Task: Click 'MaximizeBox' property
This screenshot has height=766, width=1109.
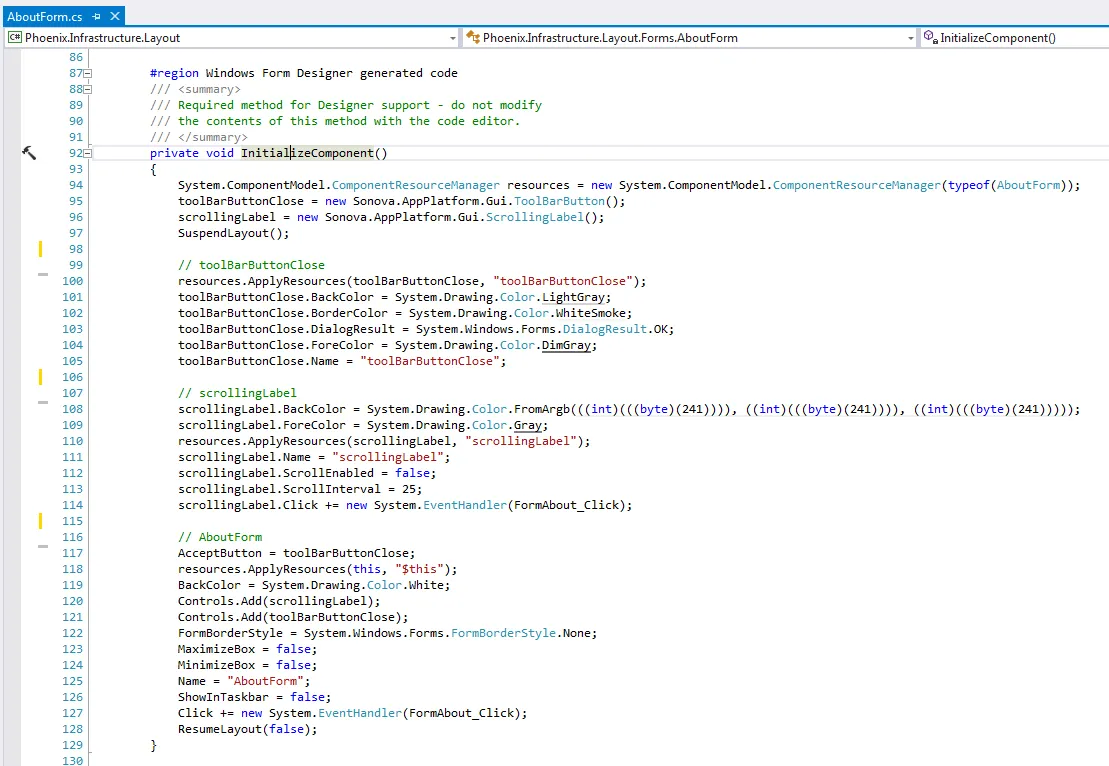Action: [216, 649]
